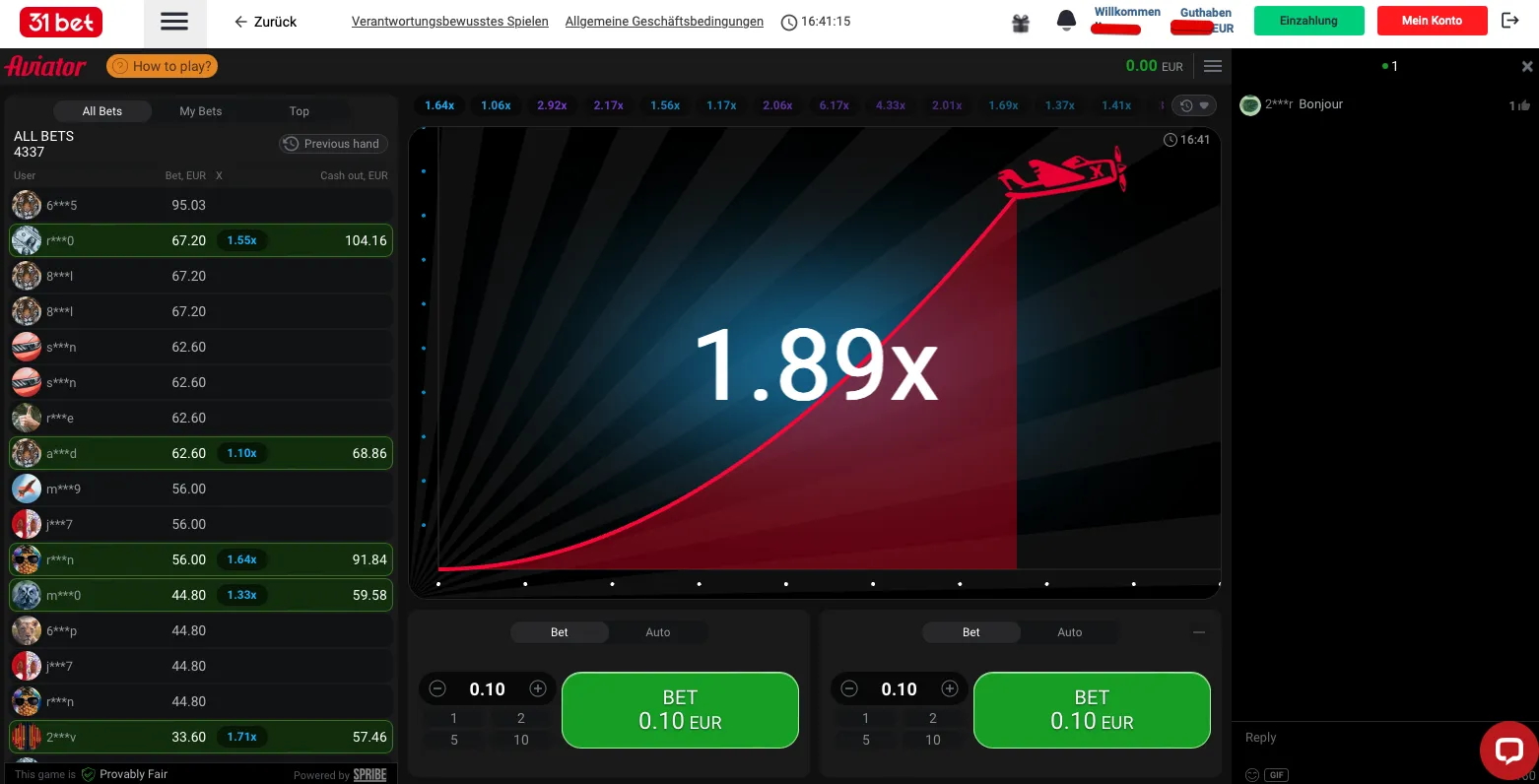Click the GIF button in chat
Viewport: 1539px width, 784px height.
pos(1277,775)
